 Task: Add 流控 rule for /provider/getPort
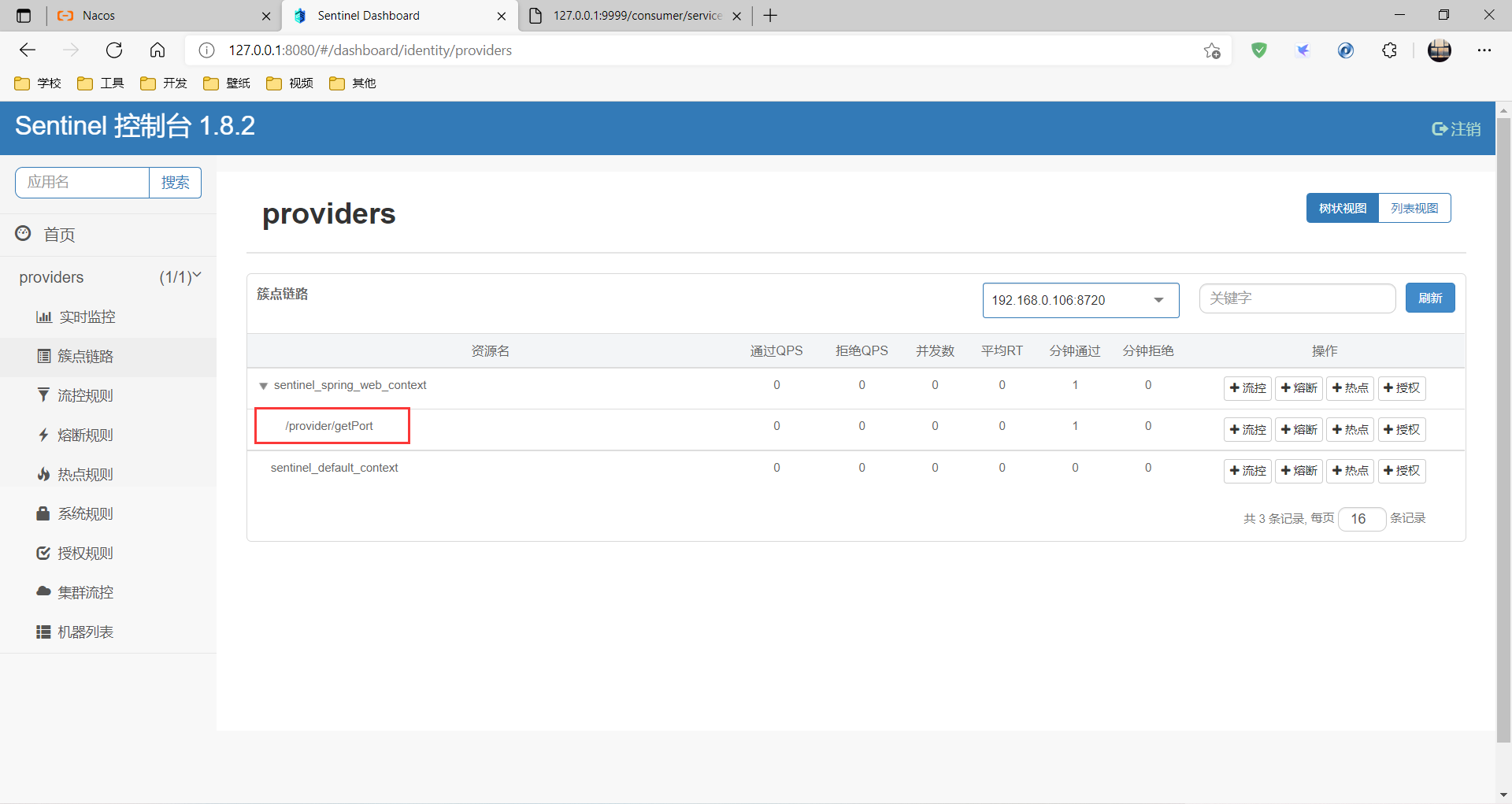1247,429
